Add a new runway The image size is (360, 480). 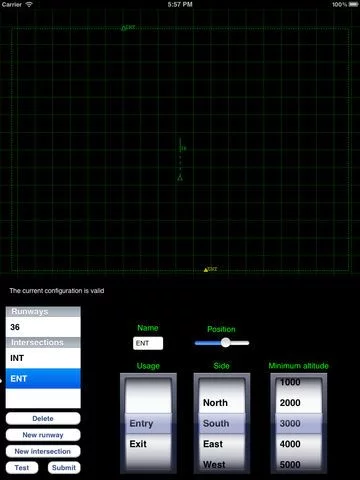(43, 435)
